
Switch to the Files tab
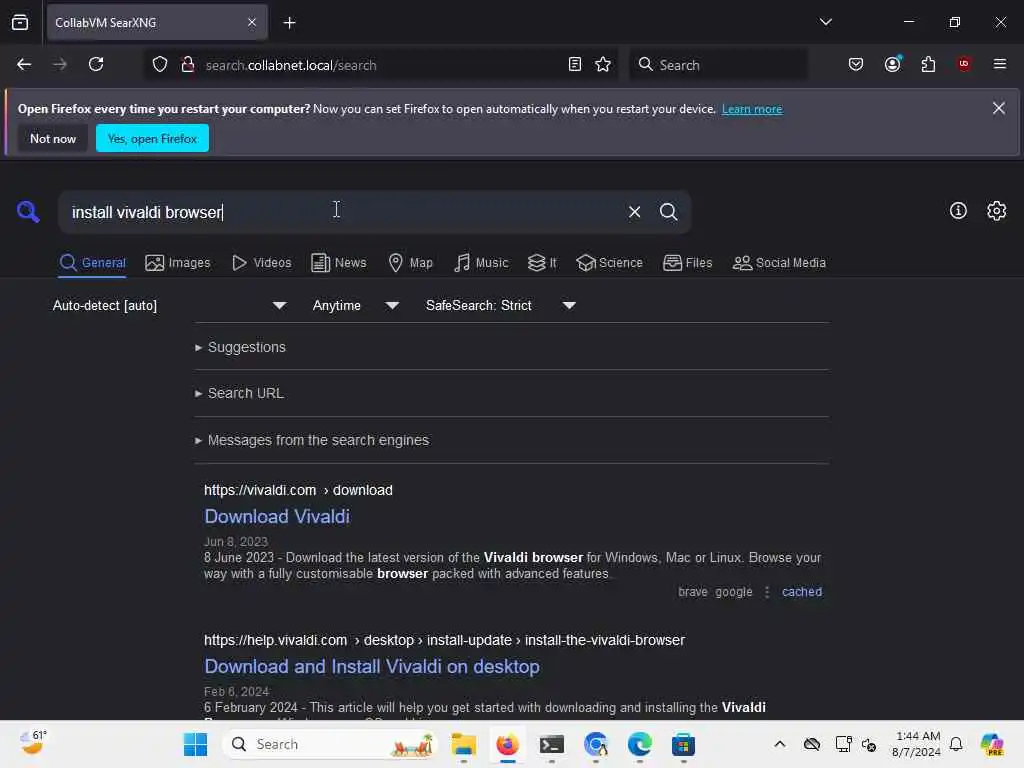[687, 263]
